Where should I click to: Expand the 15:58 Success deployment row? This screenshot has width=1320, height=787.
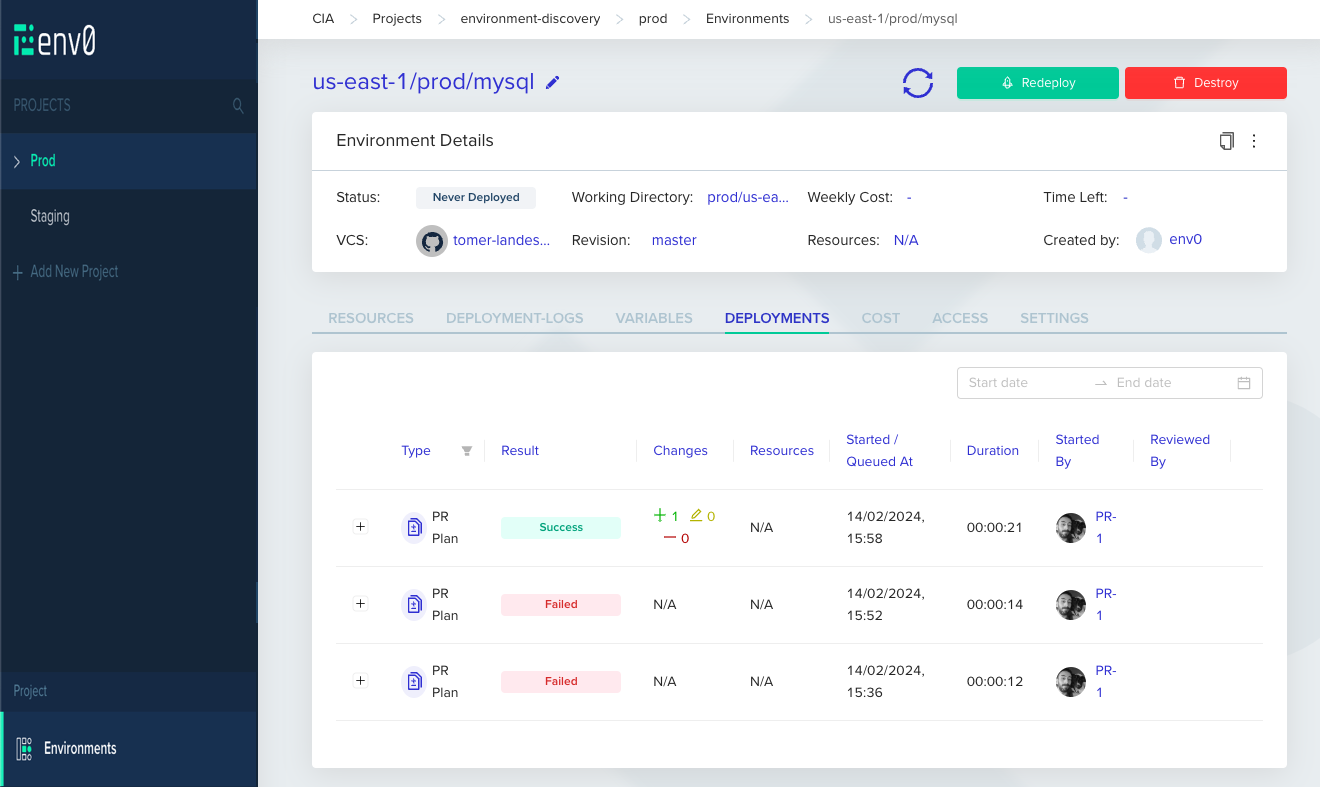[x=361, y=527]
